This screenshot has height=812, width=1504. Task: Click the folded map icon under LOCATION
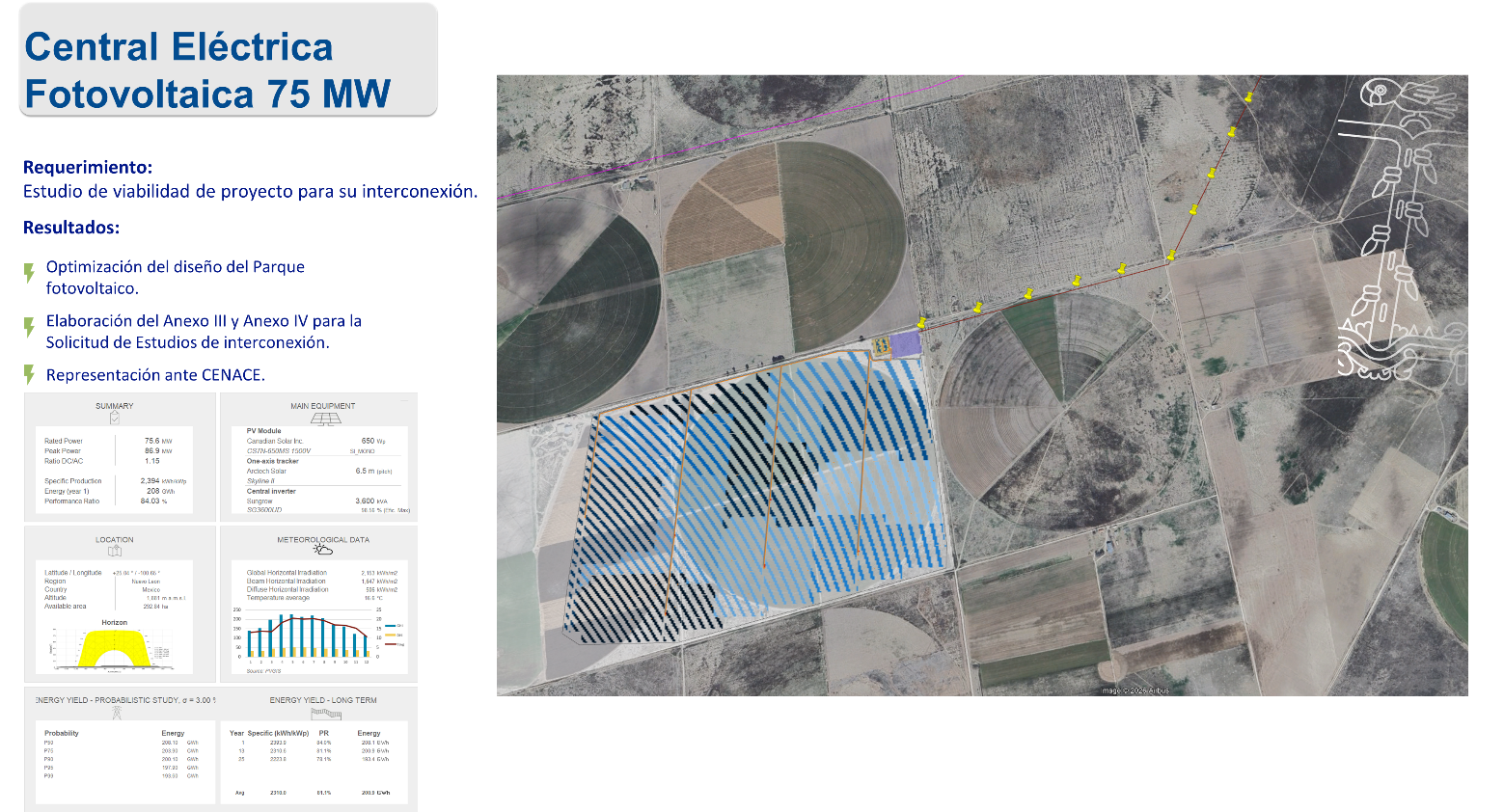pos(115,552)
